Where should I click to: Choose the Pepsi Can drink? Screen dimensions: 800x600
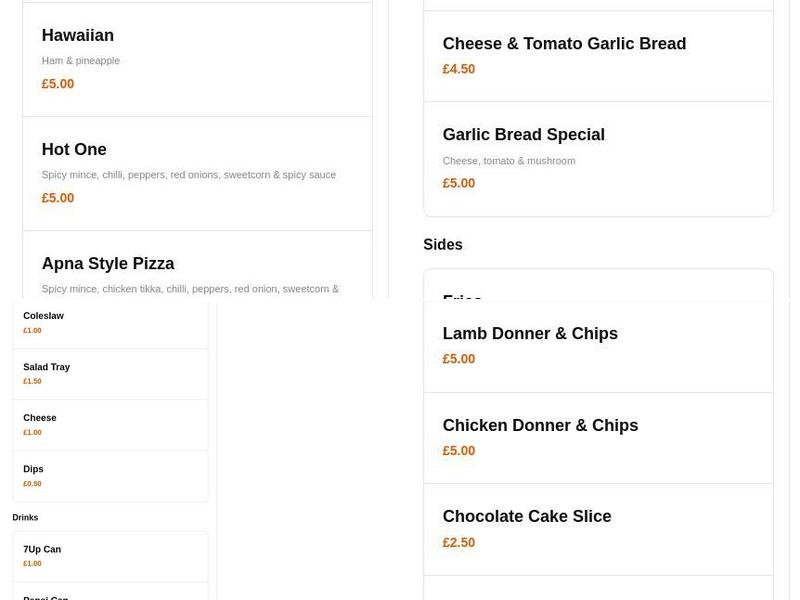click(x=45, y=596)
